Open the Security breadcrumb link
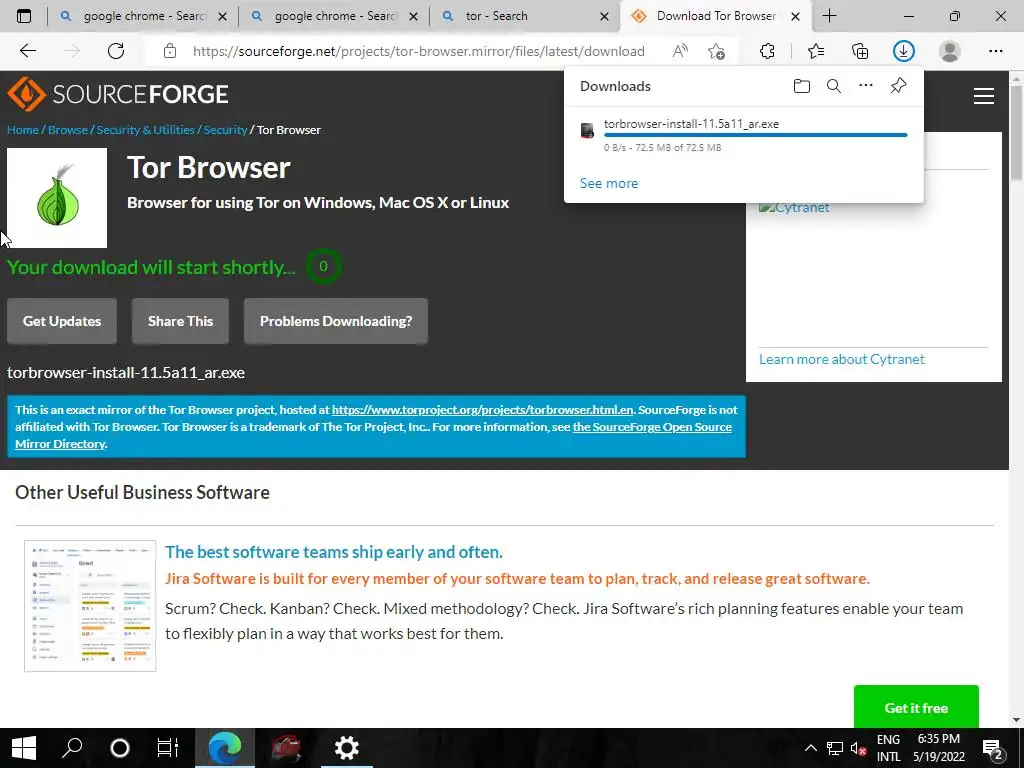Screen dimensions: 1024x768 click(225, 130)
